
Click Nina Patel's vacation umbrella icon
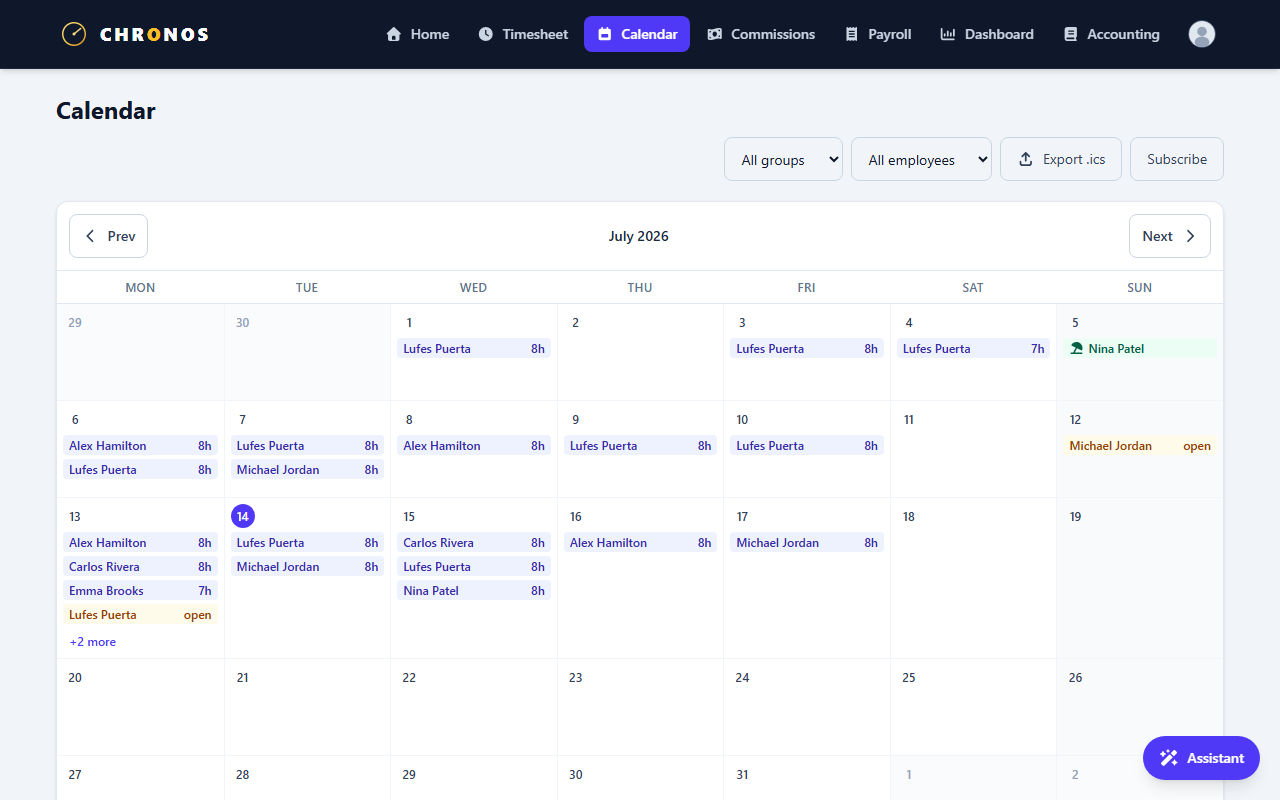pos(1077,349)
